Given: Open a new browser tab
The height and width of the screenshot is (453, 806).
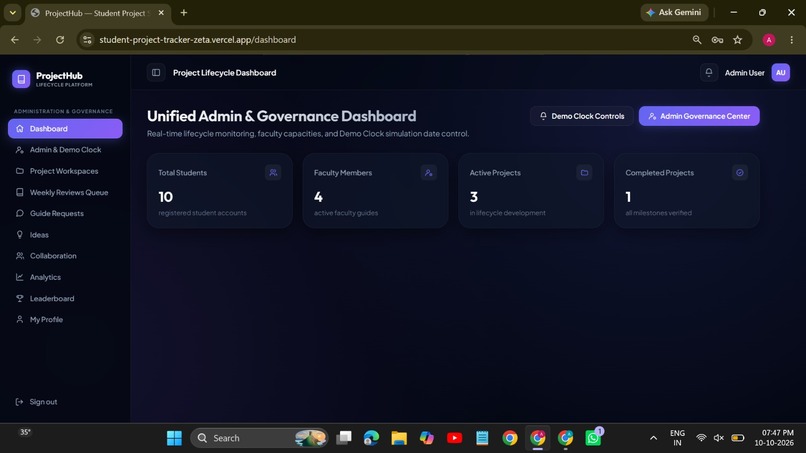Looking at the screenshot, I should pyautogui.click(x=184, y=12).
